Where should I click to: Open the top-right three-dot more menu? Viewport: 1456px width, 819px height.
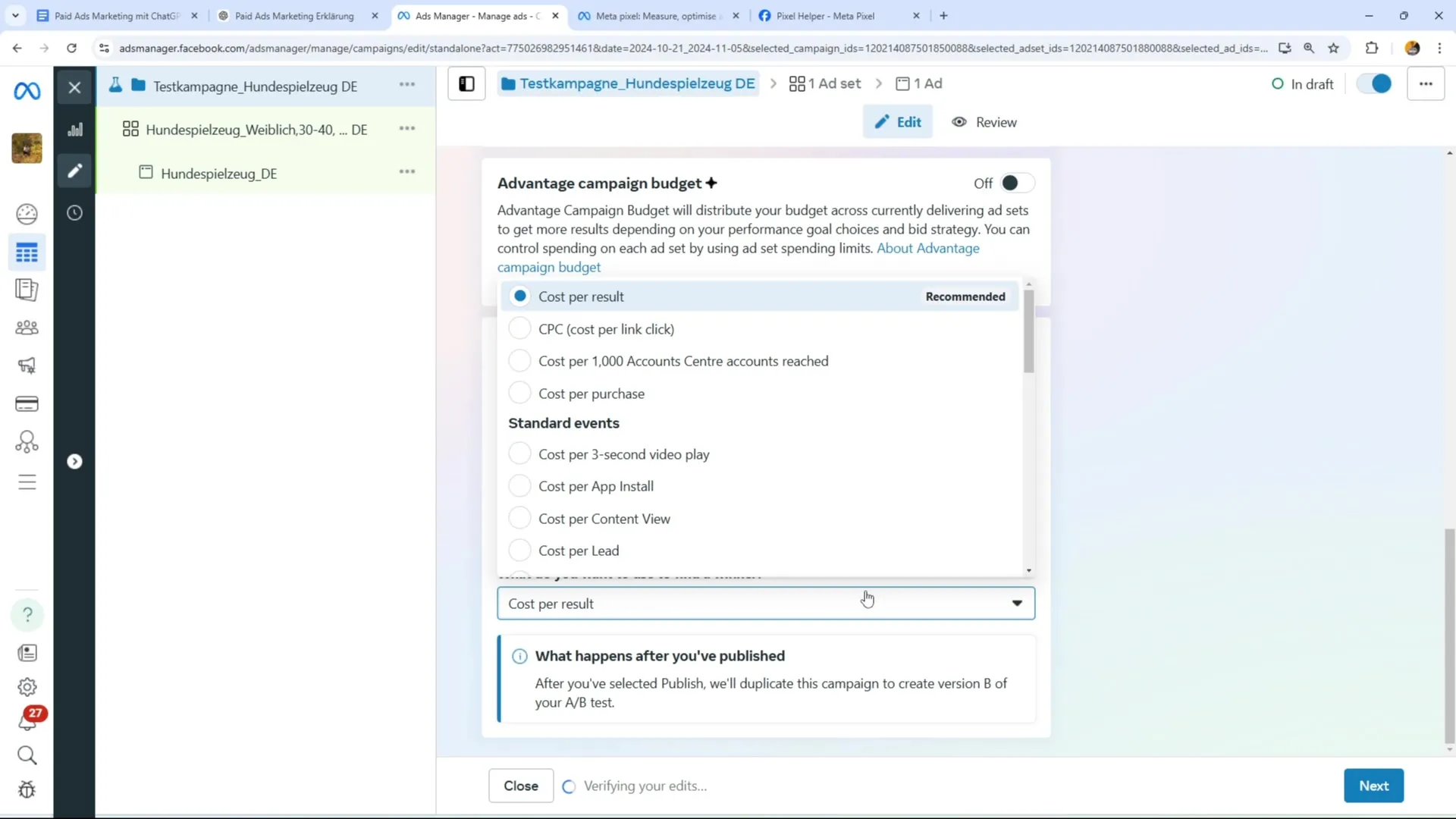pyautogui.click(x=1426, y=84)
